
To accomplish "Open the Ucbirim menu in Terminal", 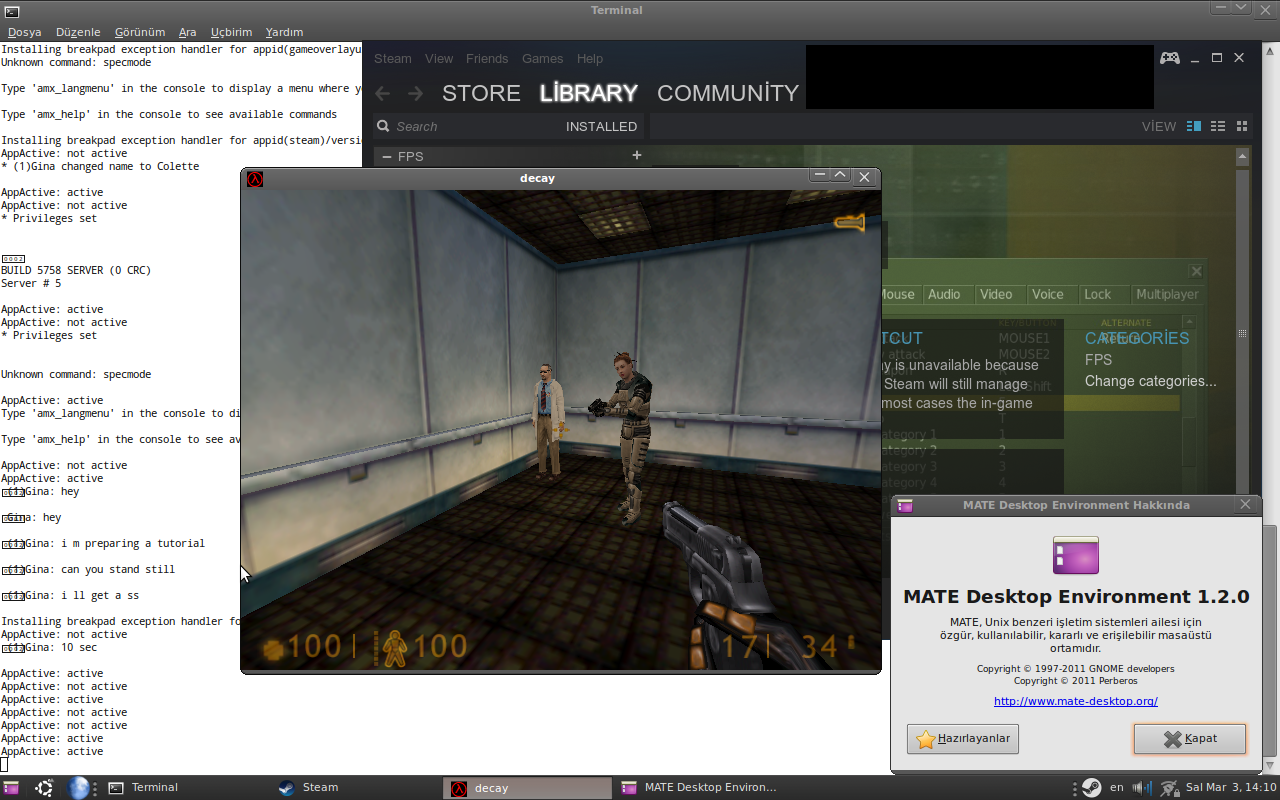I will [231, 32].
